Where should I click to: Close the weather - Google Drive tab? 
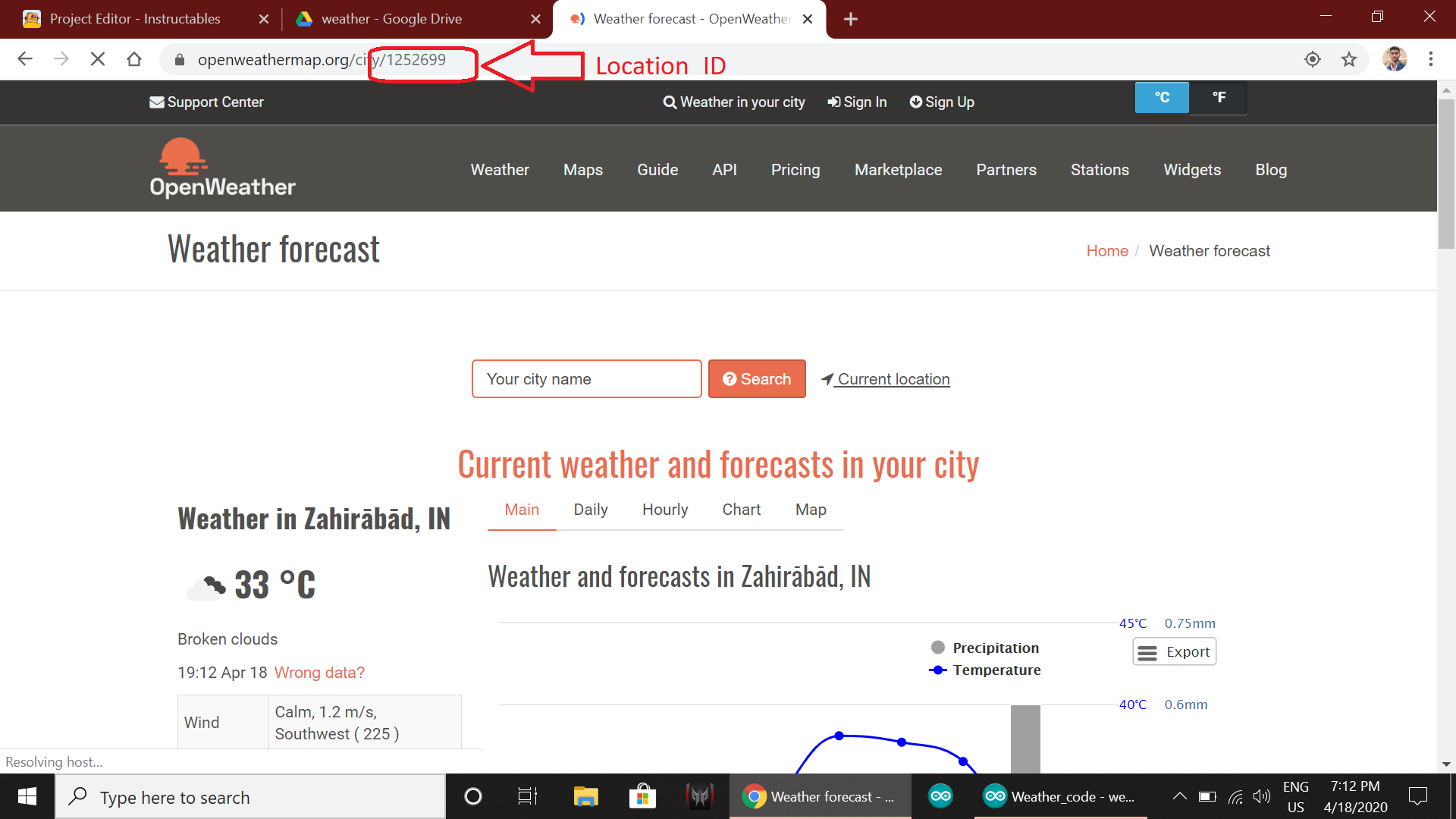click(536, 19)
